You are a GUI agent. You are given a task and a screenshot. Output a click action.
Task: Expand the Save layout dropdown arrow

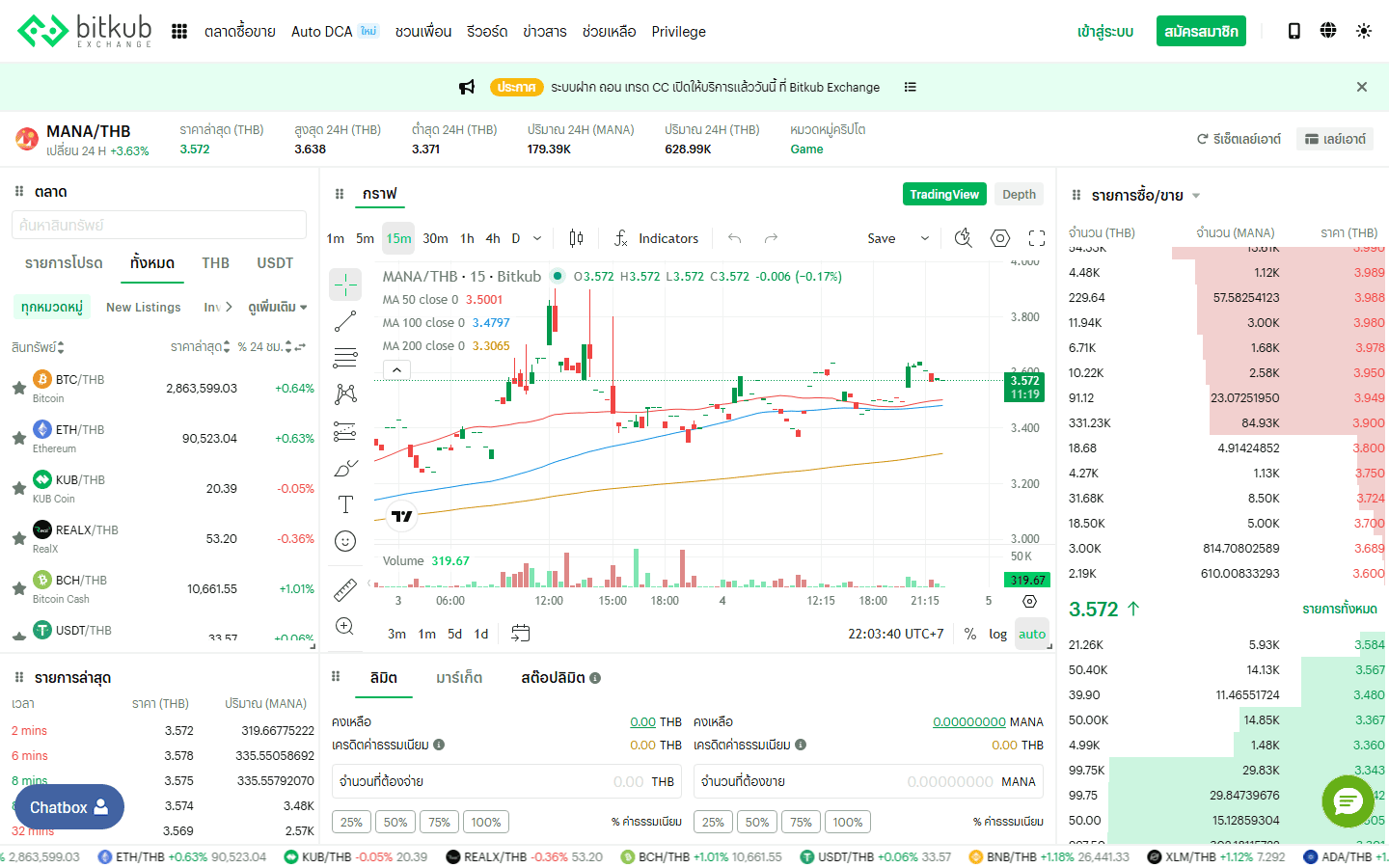click(924, 238)
